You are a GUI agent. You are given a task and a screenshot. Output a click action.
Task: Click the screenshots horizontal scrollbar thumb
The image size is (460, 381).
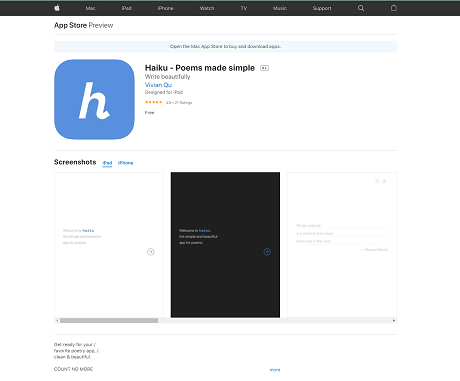click(109, 320)
